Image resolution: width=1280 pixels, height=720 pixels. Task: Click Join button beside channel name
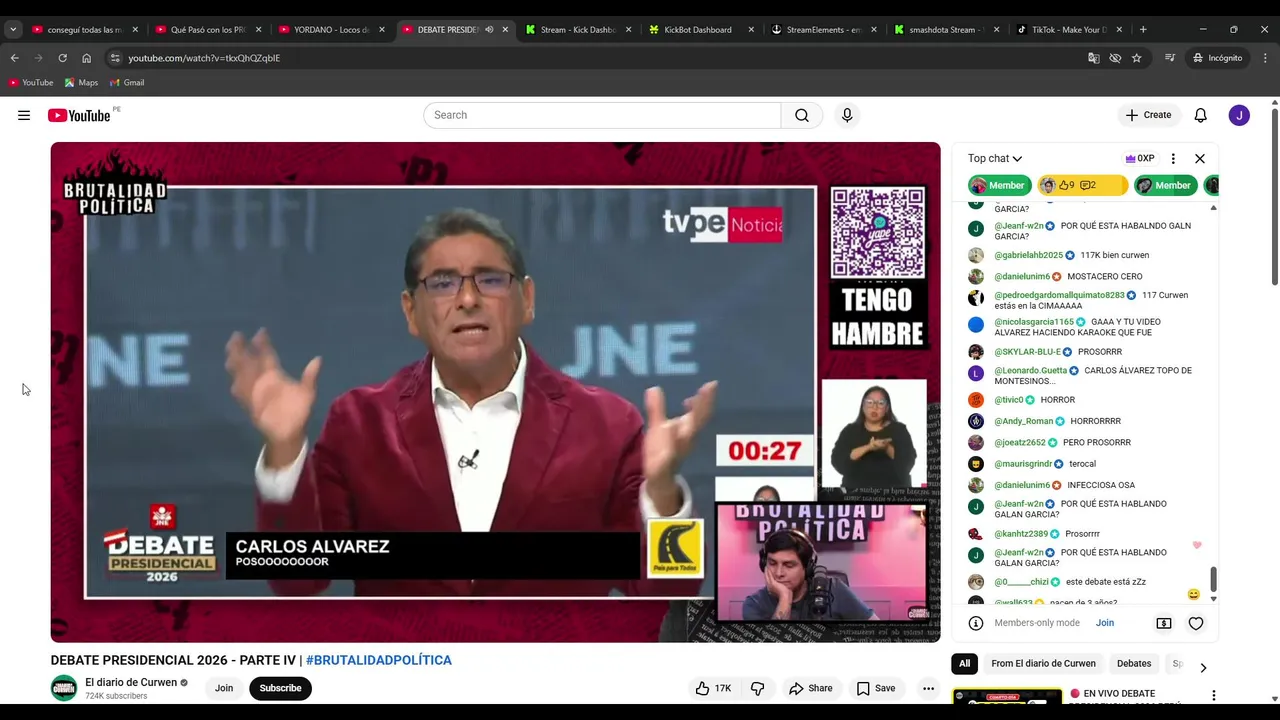point(224,688)
